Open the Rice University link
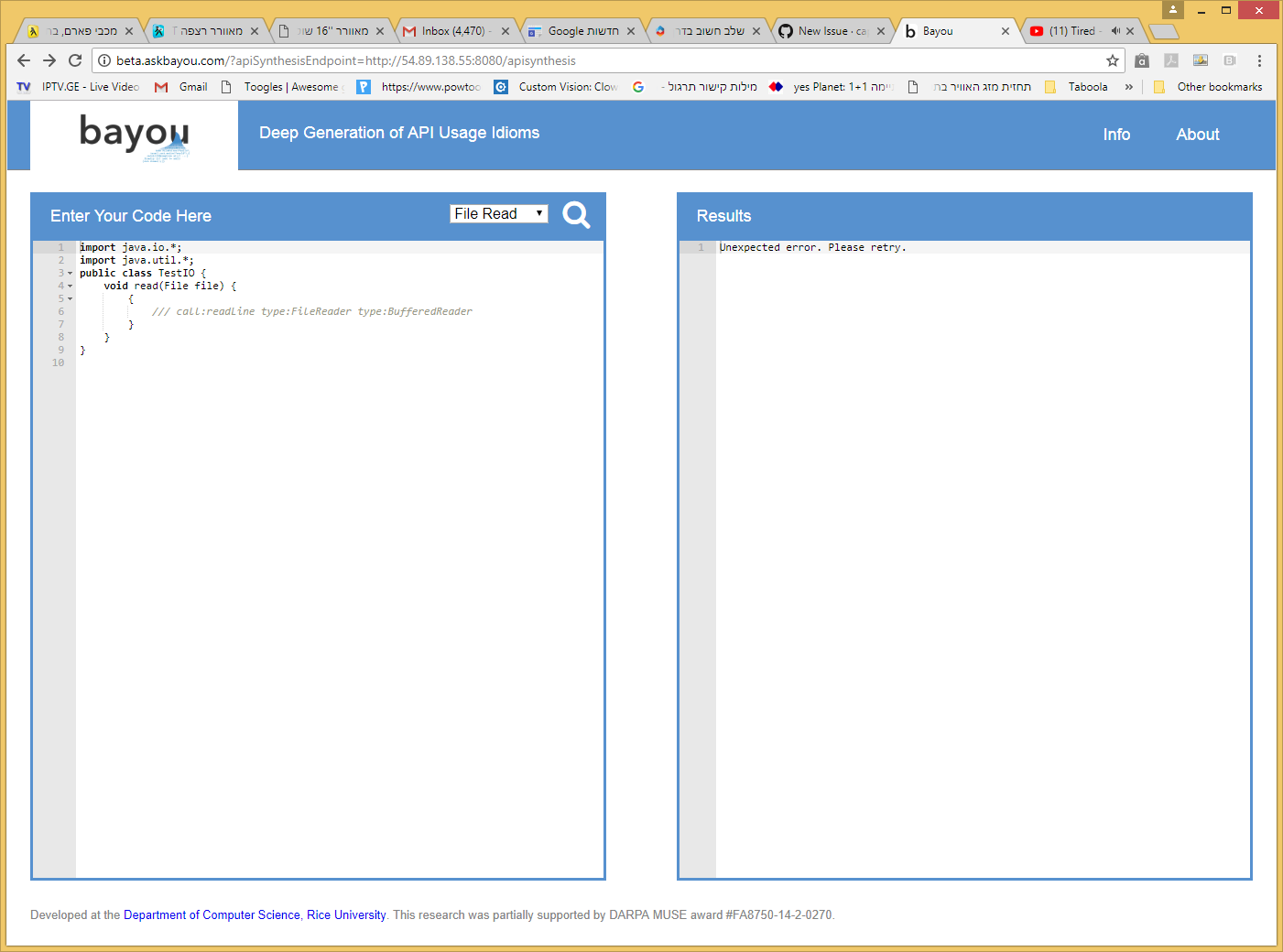Screen dimensions: 1283x952 tap(346, 914)
